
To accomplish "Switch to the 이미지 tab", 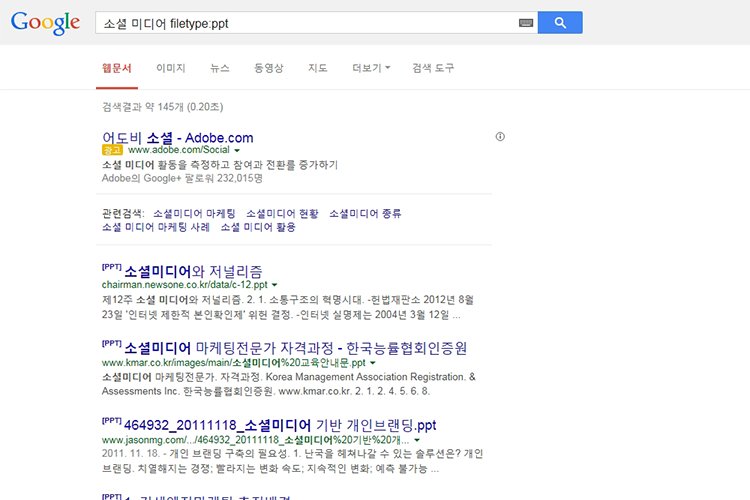I will tap(171, 68).
